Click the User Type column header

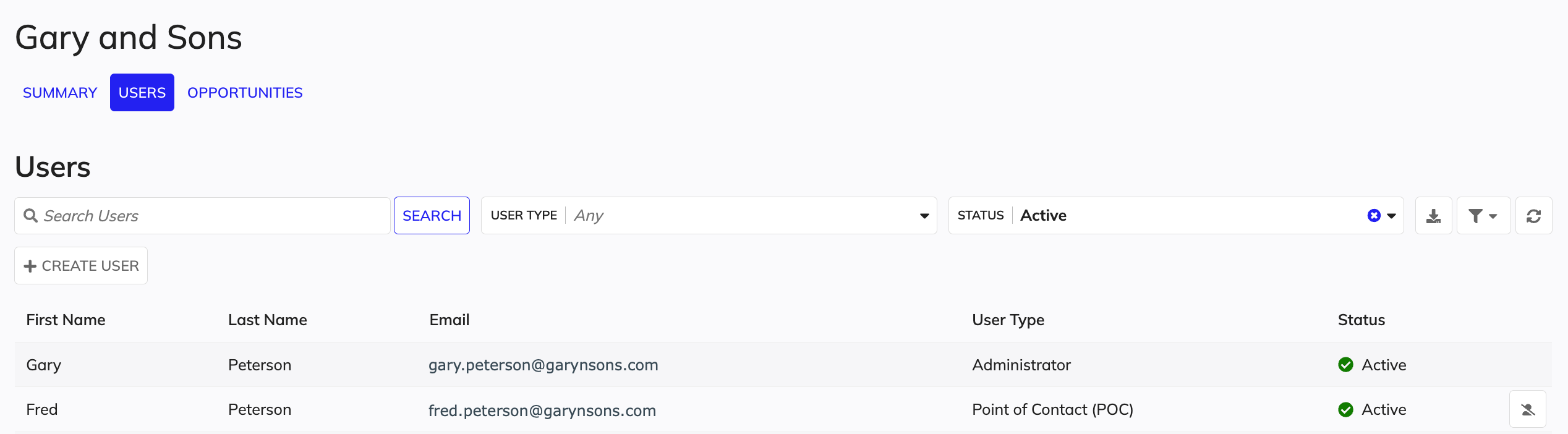[1008, 320]
